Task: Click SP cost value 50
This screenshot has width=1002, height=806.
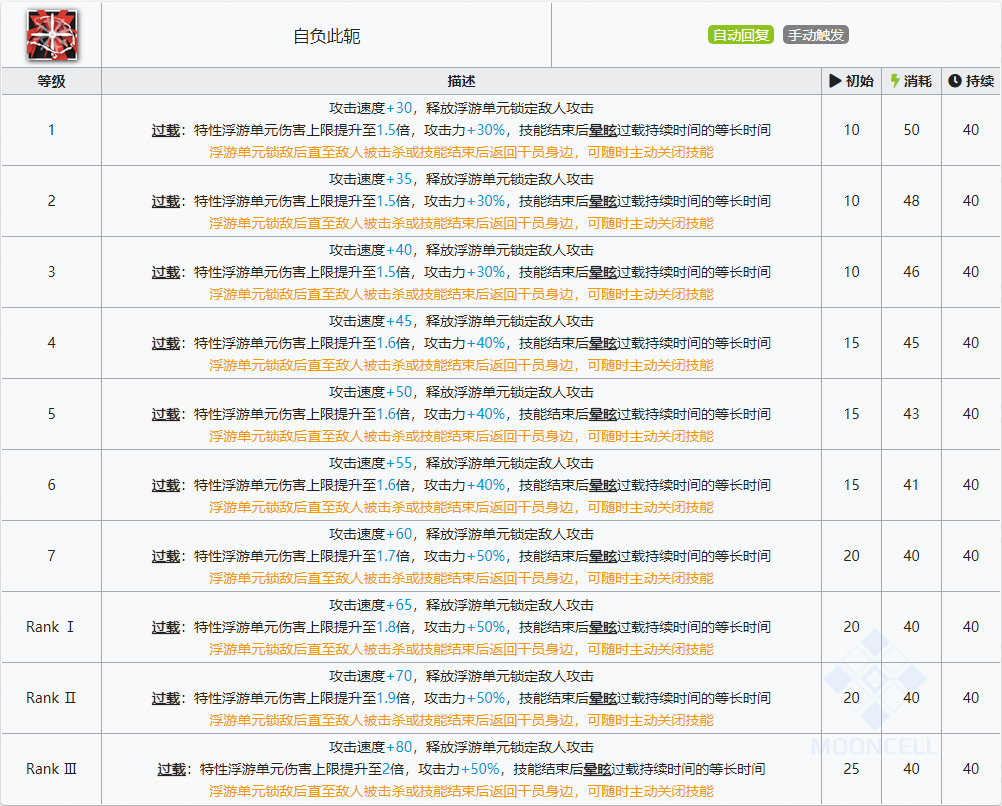Action: (911, 130)
